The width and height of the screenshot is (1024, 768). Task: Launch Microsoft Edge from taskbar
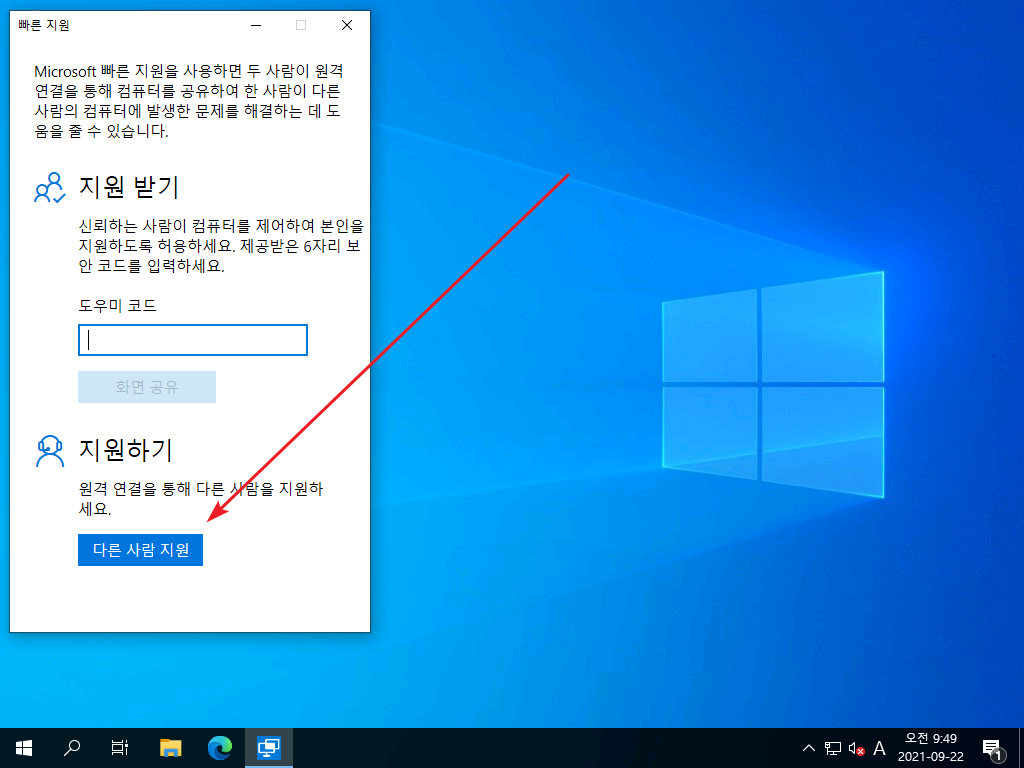point(219,748)
